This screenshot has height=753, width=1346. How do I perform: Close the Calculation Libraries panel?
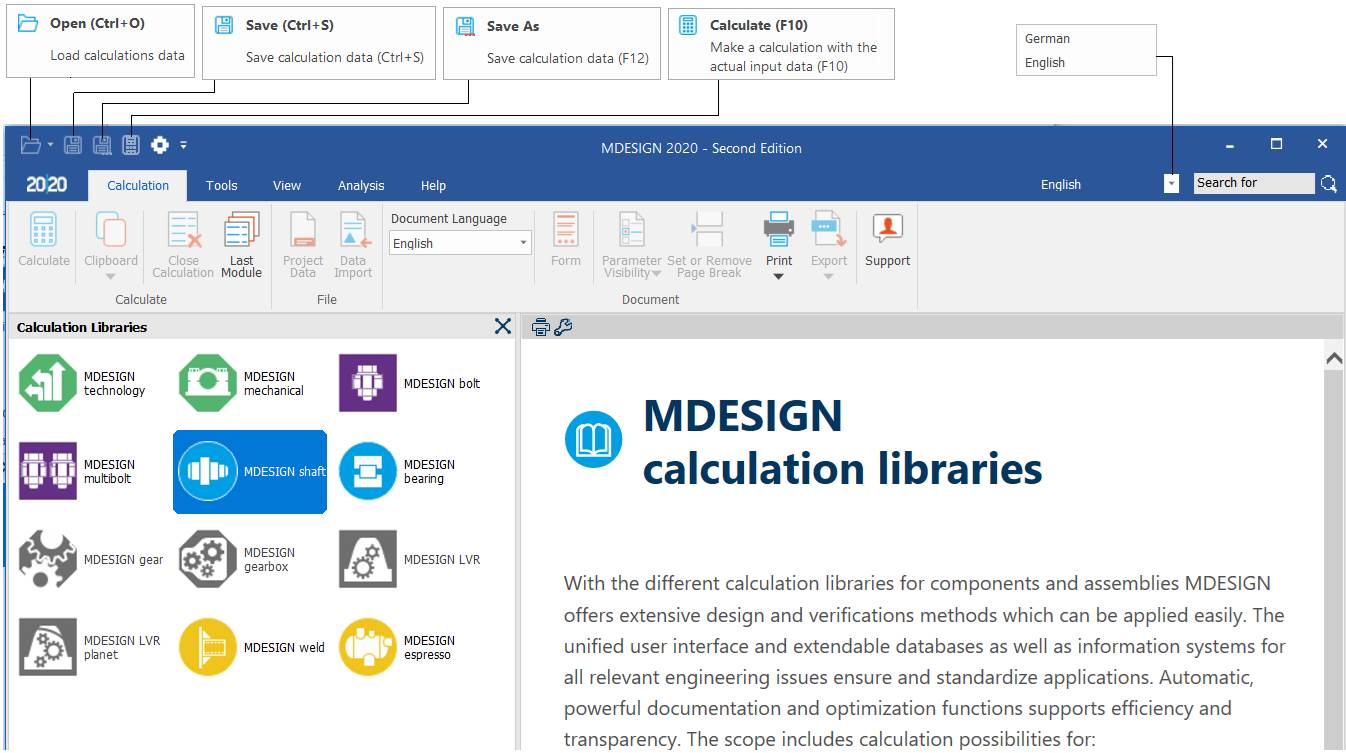pyautogui.click(x=503, y=326)
